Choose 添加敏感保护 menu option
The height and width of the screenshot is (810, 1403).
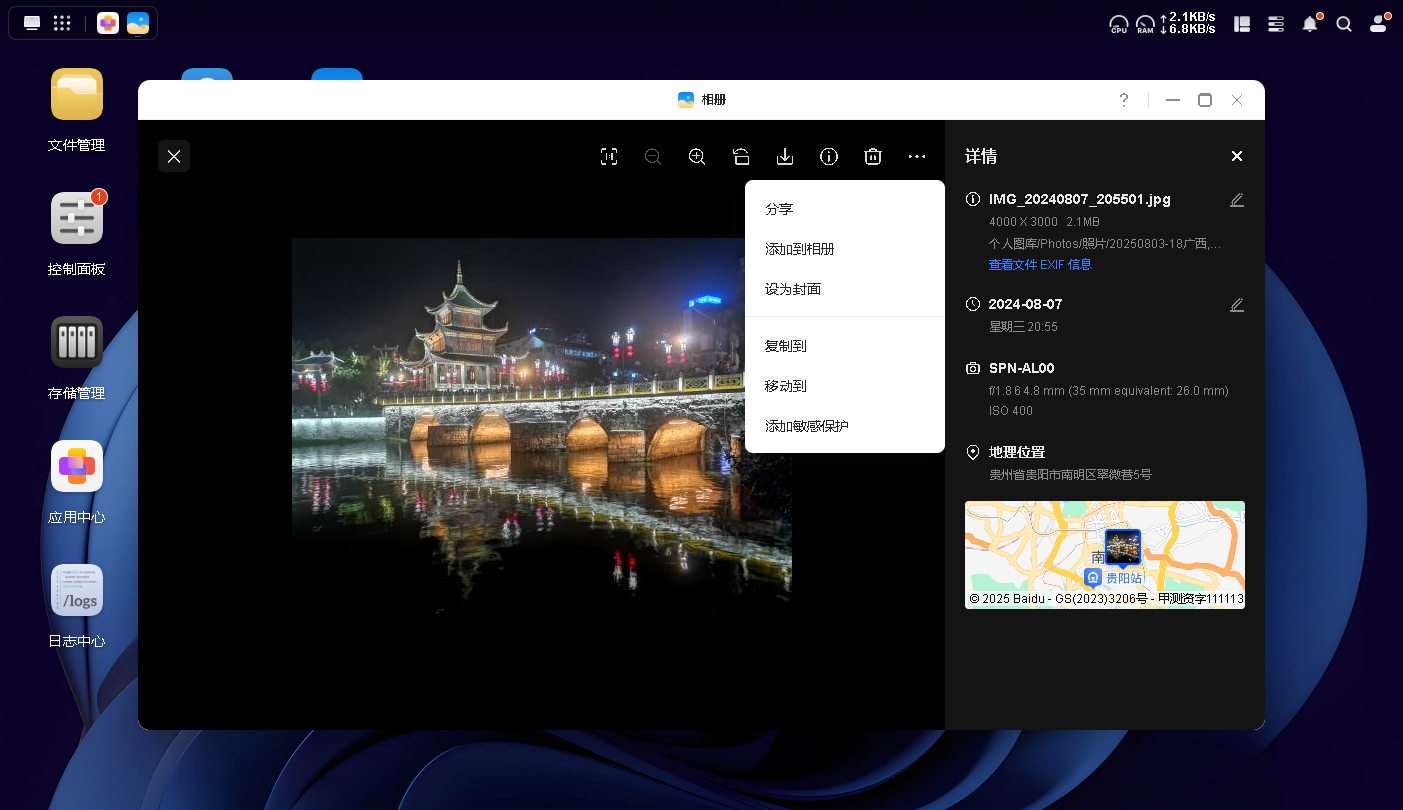tap(845, 426)
